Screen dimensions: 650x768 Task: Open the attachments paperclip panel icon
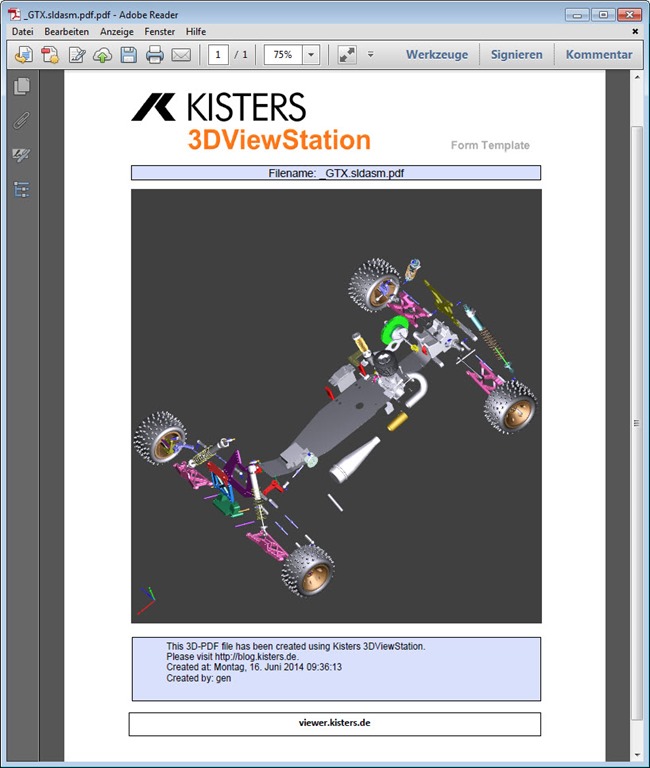coord(22,120)
